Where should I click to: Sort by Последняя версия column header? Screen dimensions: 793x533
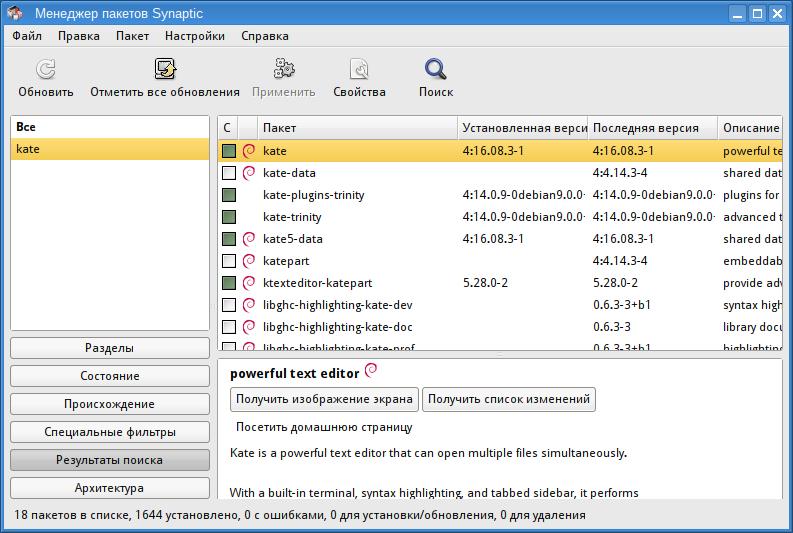[653, 128]
